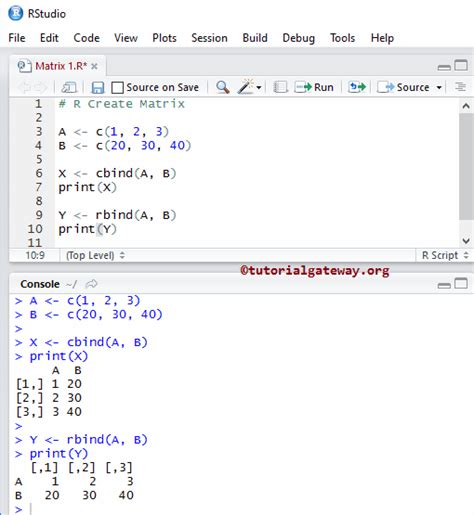The height and width of the screenshot is (515, 474).
Task: Click the RStudio logo icon
Action: pos(16,14)
